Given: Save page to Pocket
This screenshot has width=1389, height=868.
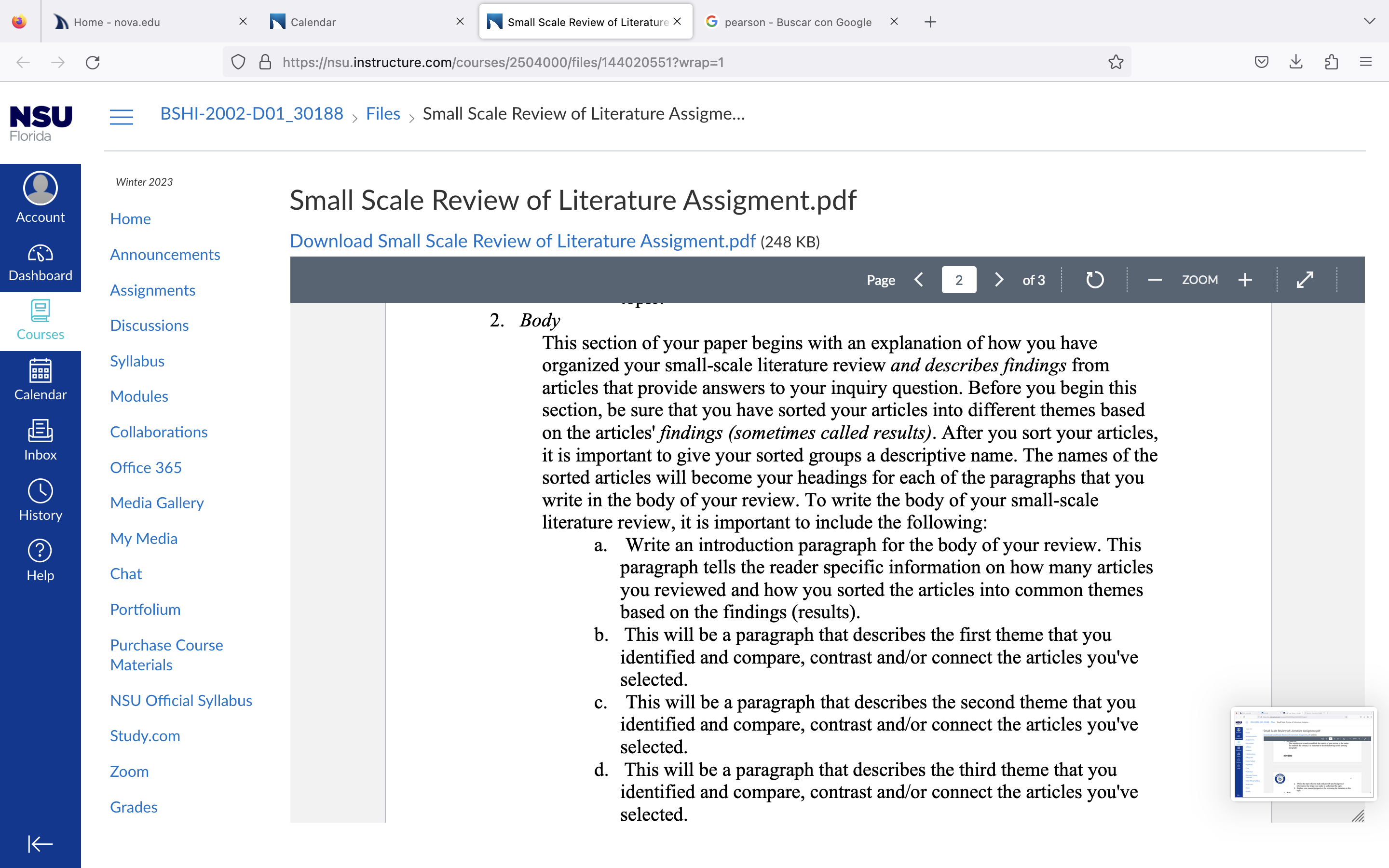Looking at the screenshot, I should [1261, 62].
